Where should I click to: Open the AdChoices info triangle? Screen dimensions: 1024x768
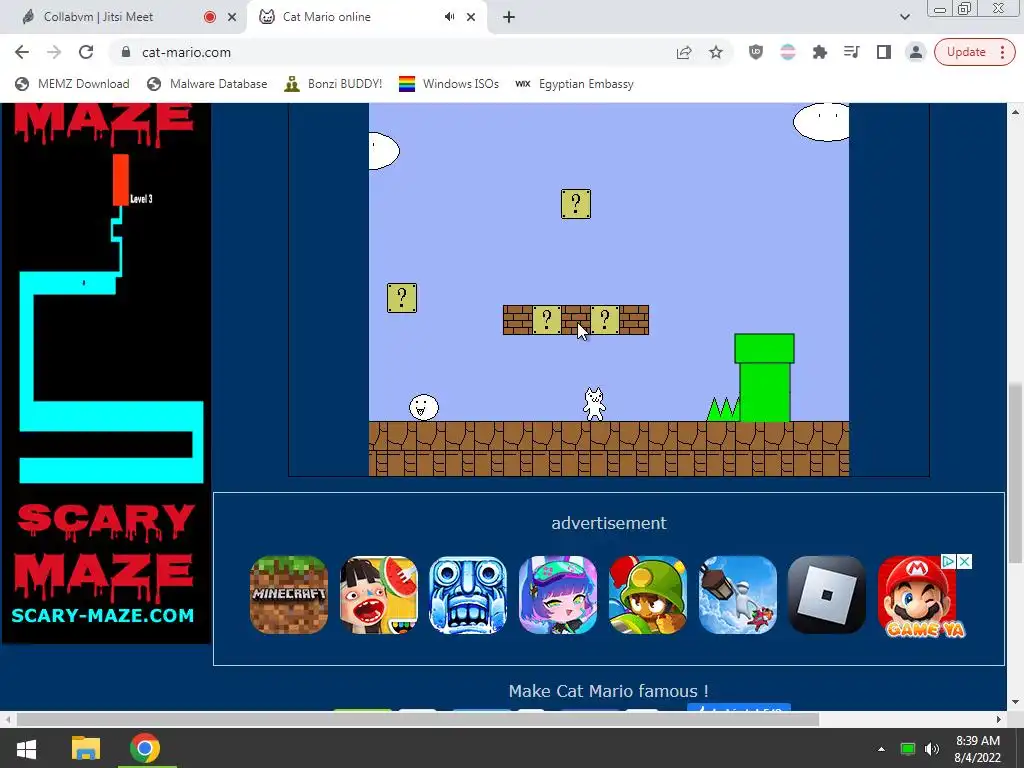[x=948, y=562]
